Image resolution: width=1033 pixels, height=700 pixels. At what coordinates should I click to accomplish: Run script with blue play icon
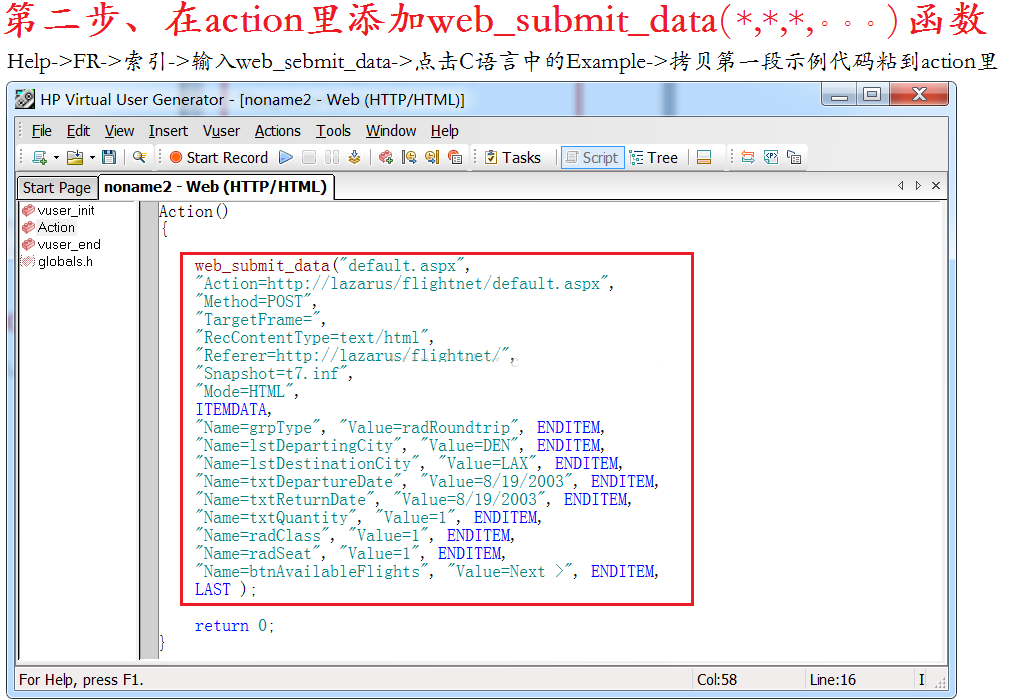[x=286, y=157]
